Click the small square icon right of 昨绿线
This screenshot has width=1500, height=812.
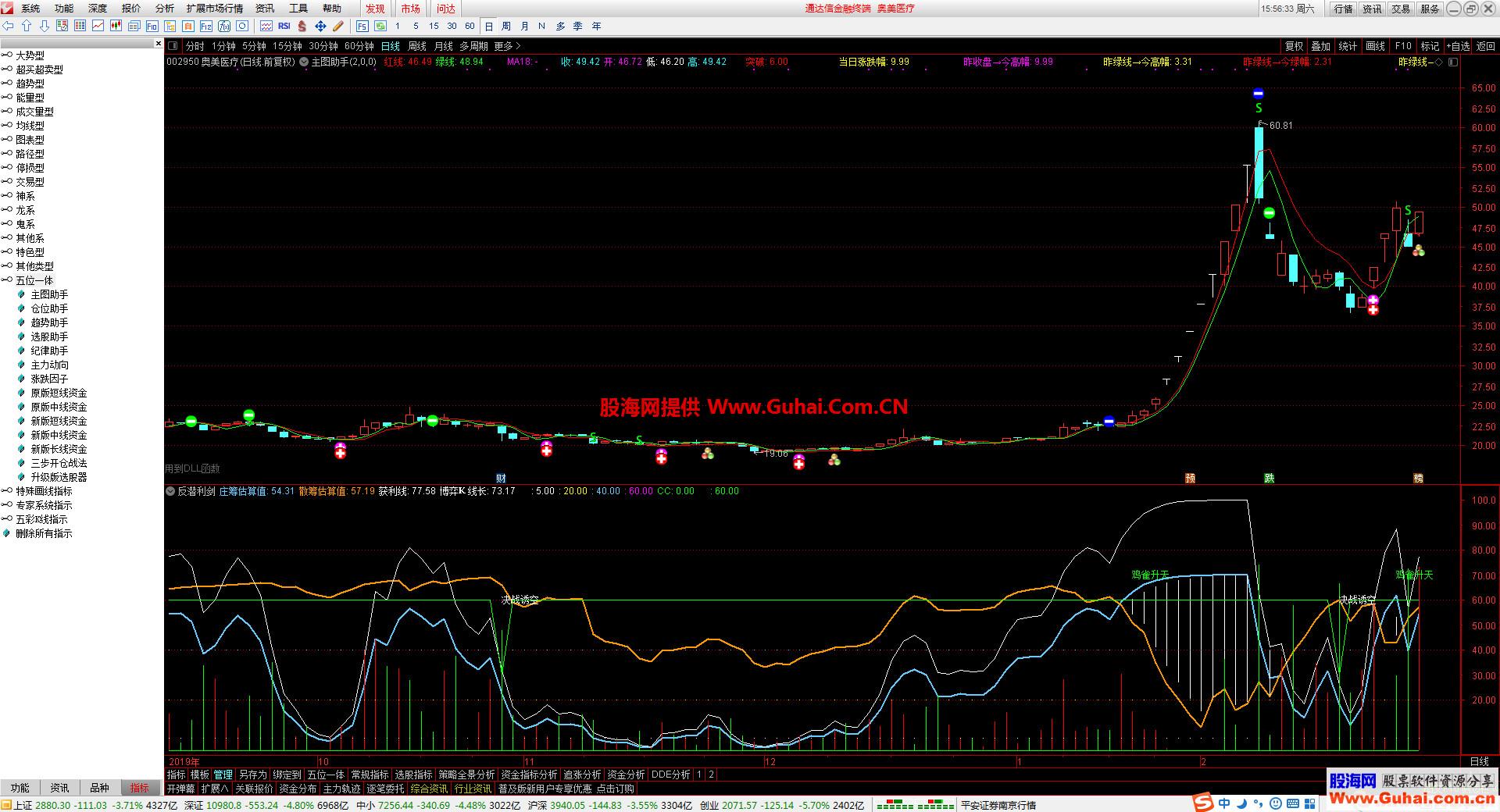(x=1453, y=62)
